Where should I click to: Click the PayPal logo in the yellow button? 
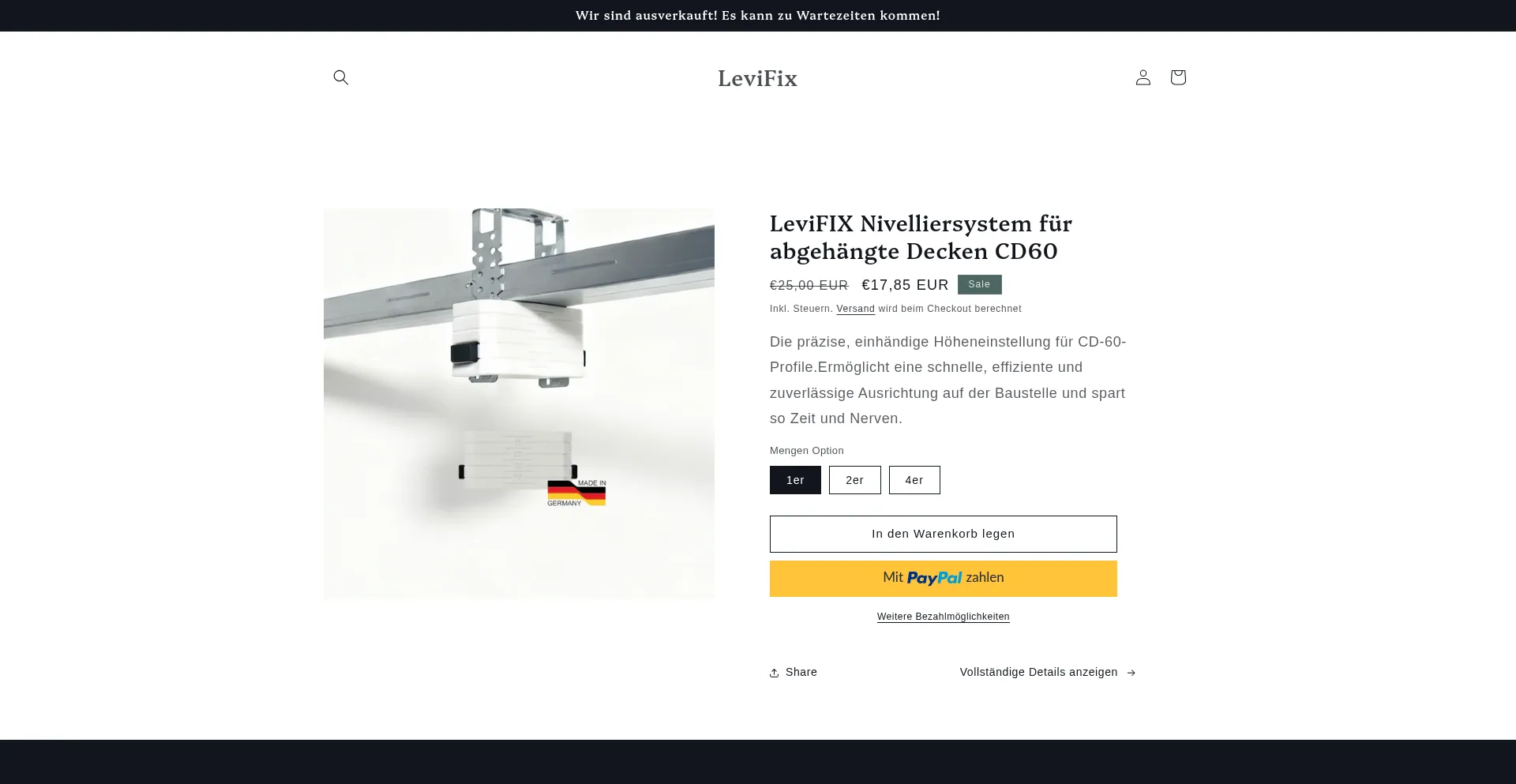click(x=935, y=578)
